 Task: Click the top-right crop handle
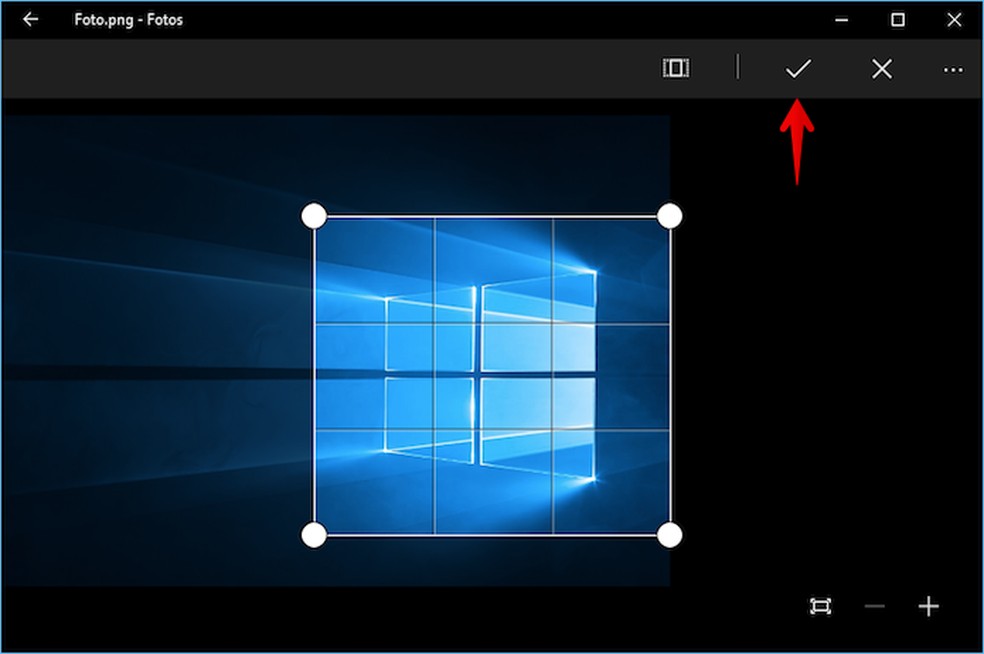[670, 215]
